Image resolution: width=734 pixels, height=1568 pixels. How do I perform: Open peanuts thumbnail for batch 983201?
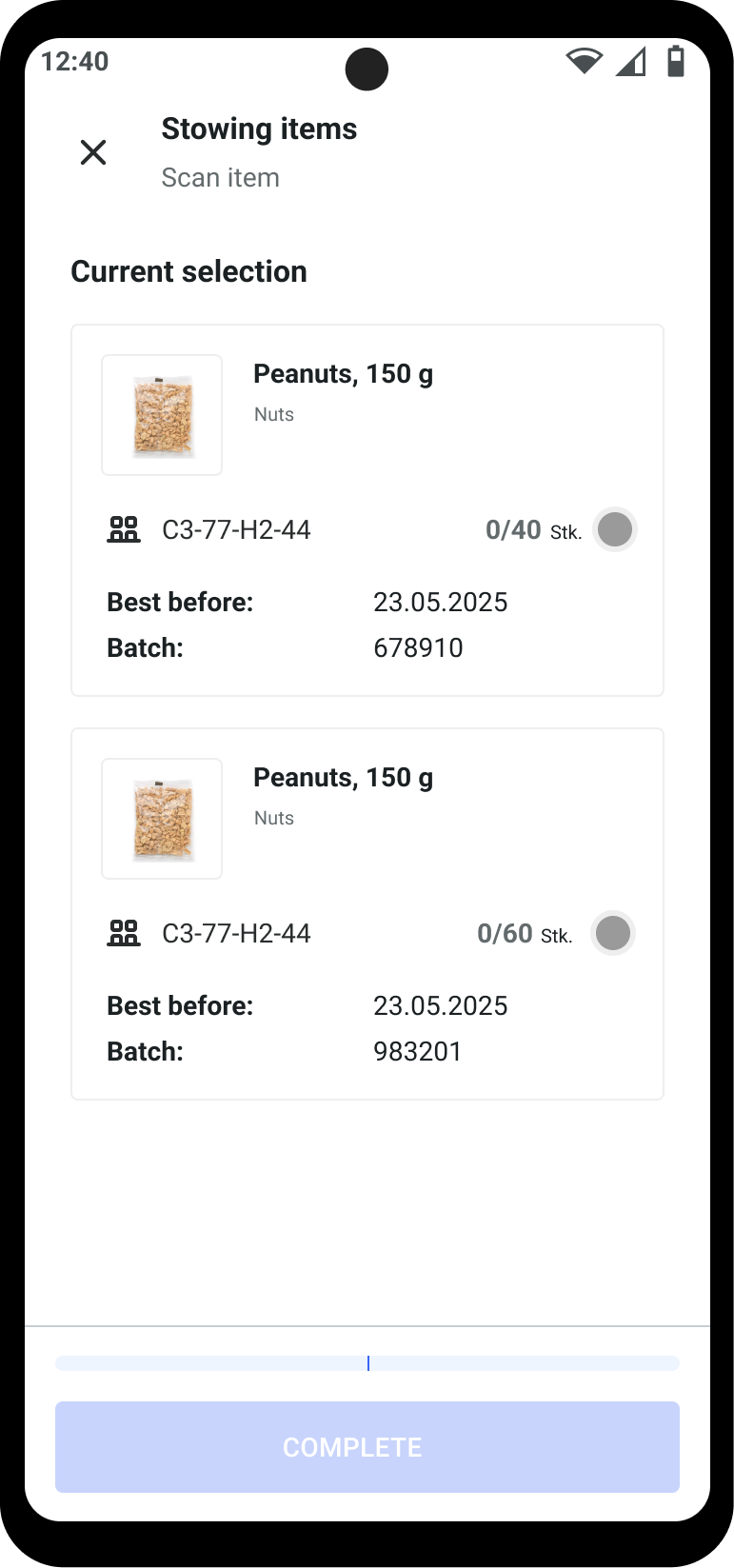coord(162,819)
